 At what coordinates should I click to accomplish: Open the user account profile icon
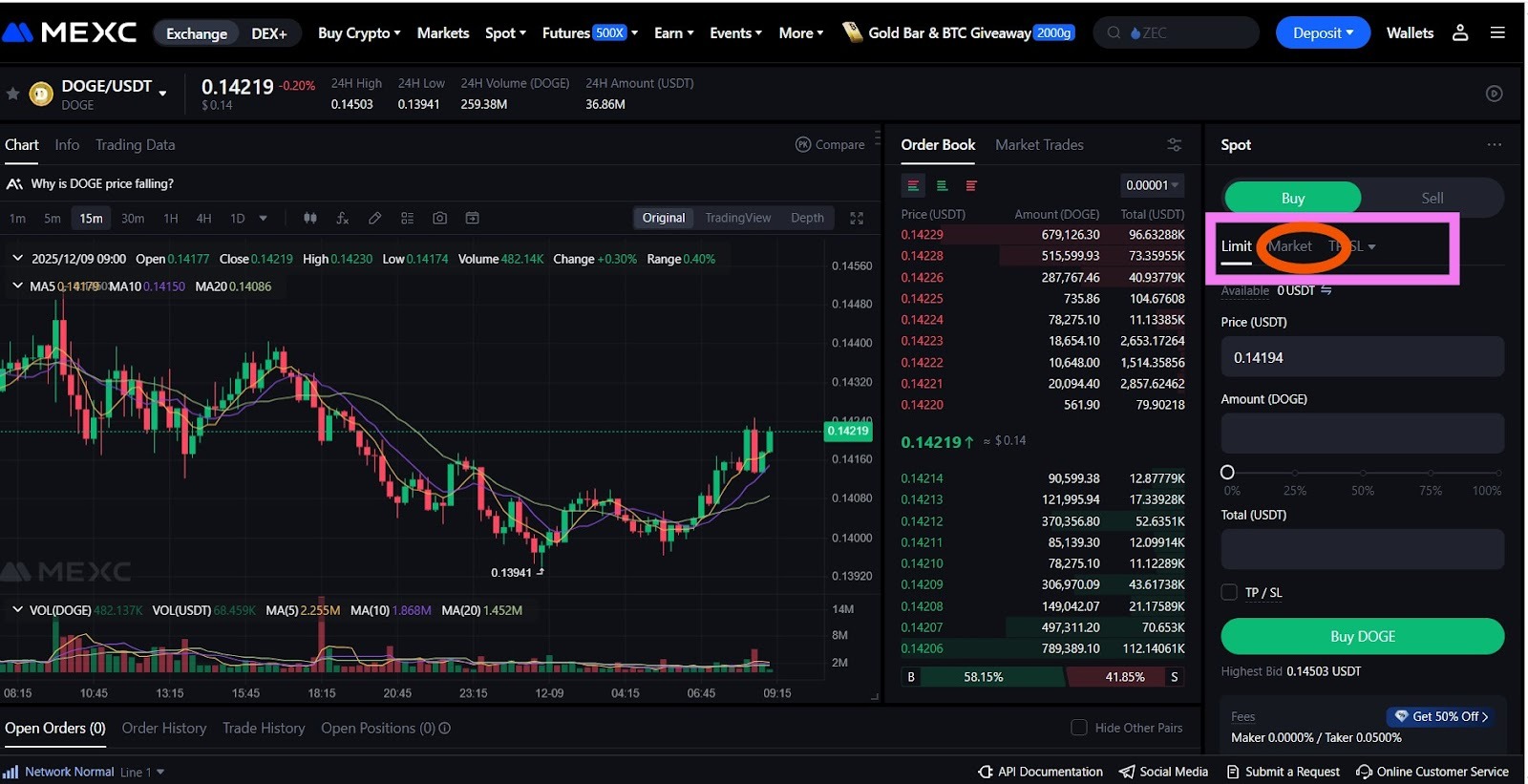1459,32
